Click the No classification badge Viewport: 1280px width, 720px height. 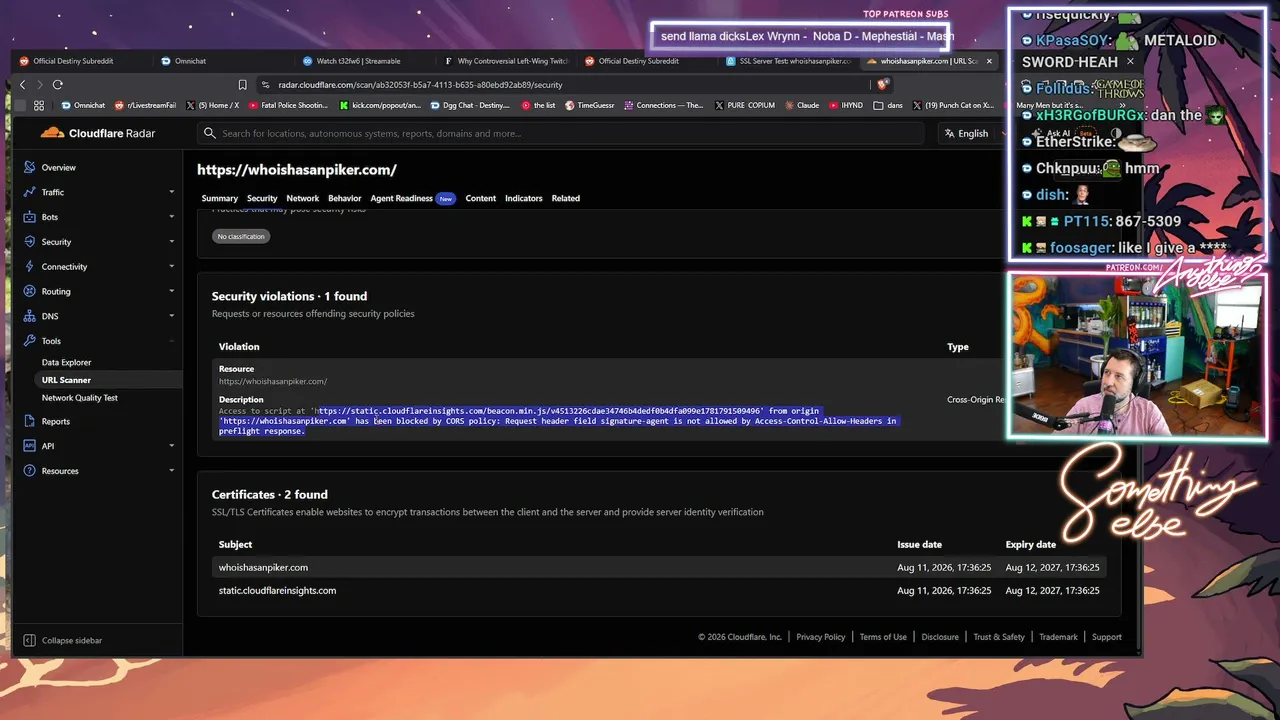coord(241,237)
